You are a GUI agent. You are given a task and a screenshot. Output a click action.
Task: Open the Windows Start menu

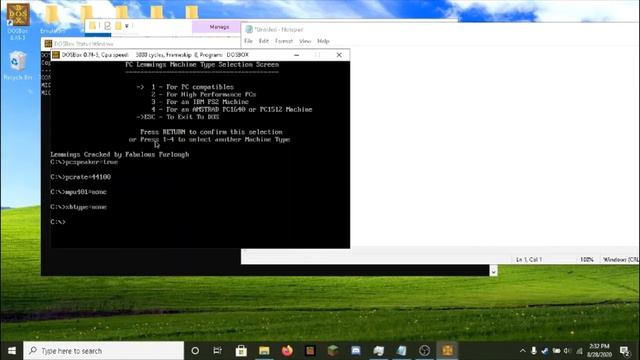11,351
